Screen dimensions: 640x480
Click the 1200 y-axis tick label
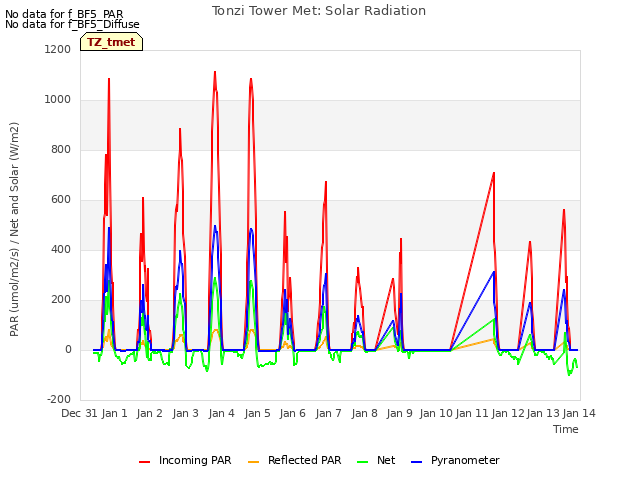tap(58, 49)
